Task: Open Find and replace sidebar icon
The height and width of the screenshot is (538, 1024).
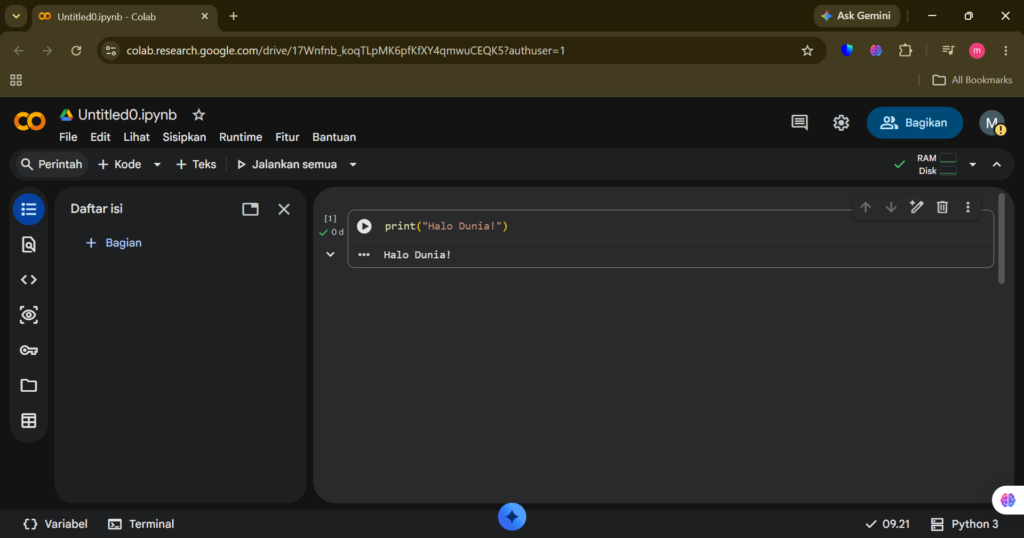Action: [x=29, y=245]
